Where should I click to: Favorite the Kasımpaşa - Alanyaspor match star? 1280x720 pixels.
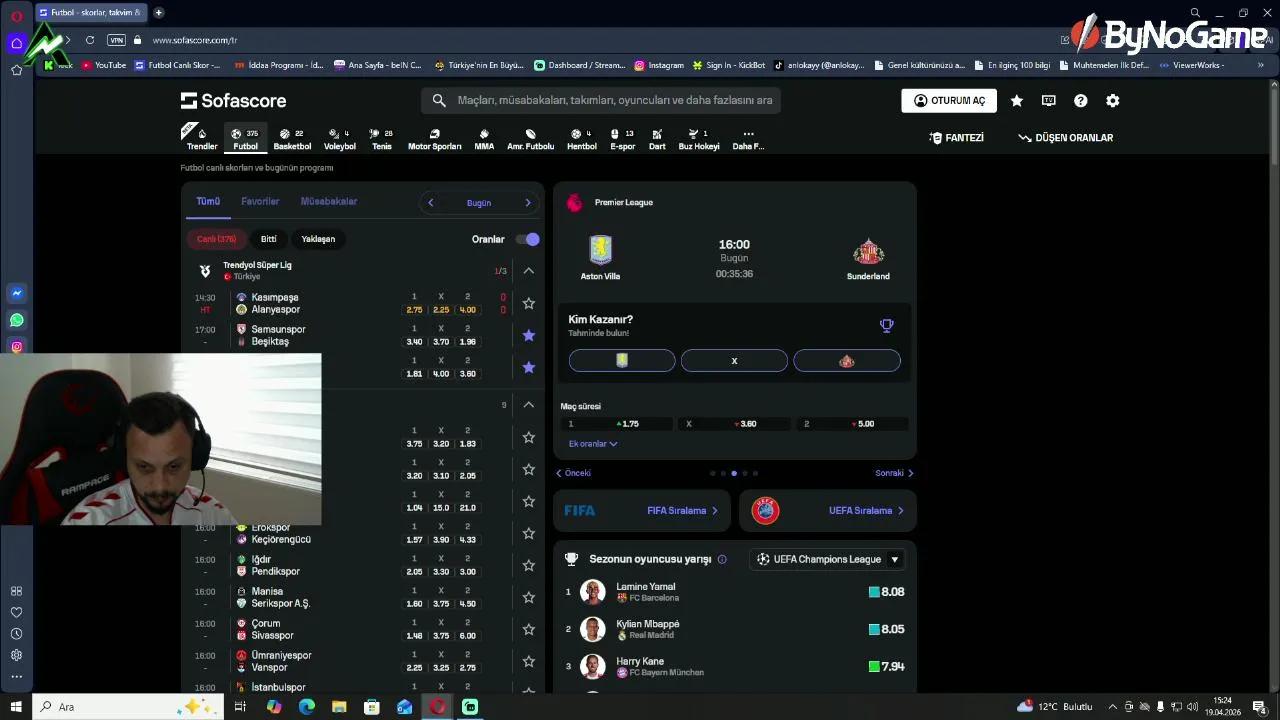[529, 303]
